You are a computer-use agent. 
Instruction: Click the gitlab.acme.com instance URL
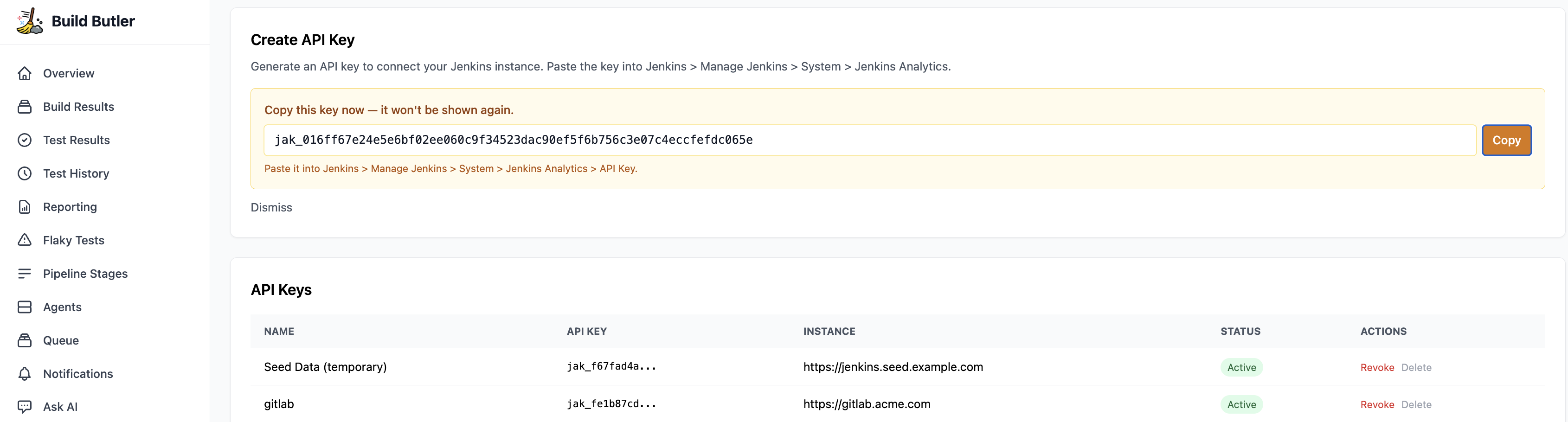tap(866, 404)
